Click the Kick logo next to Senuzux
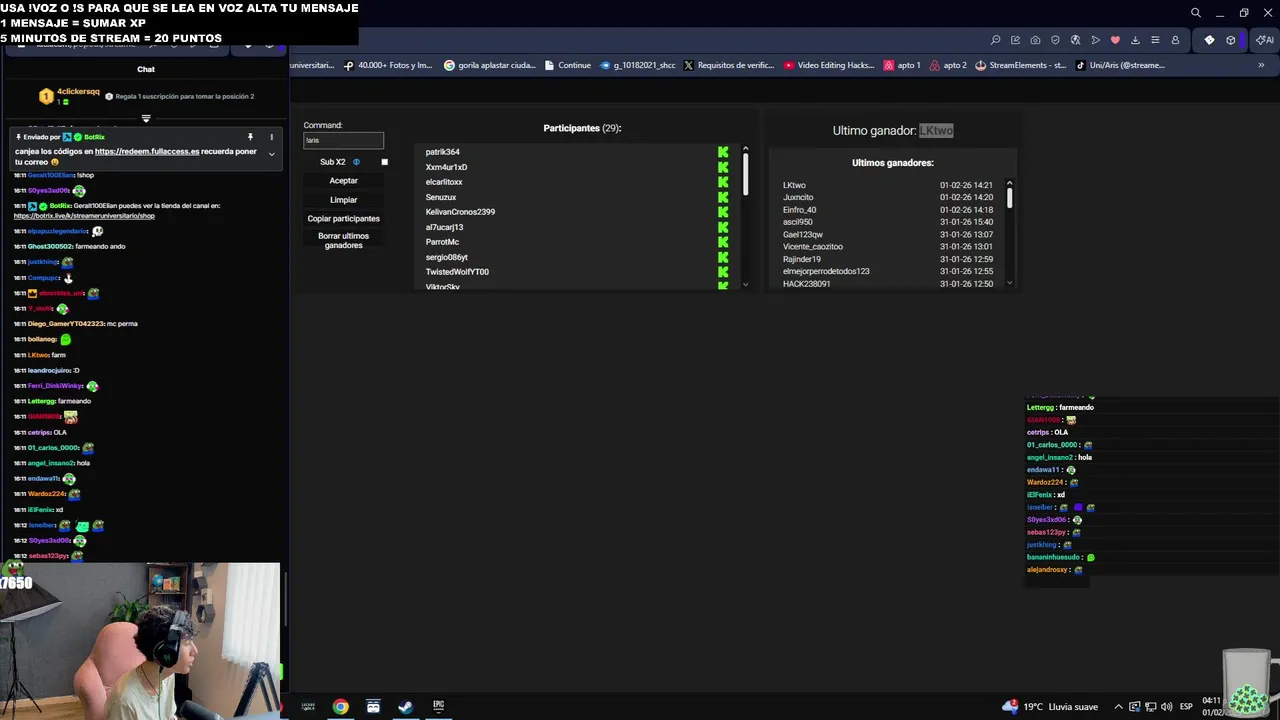Viewport: 1280px width, 720px height. [x=723, y=197]
